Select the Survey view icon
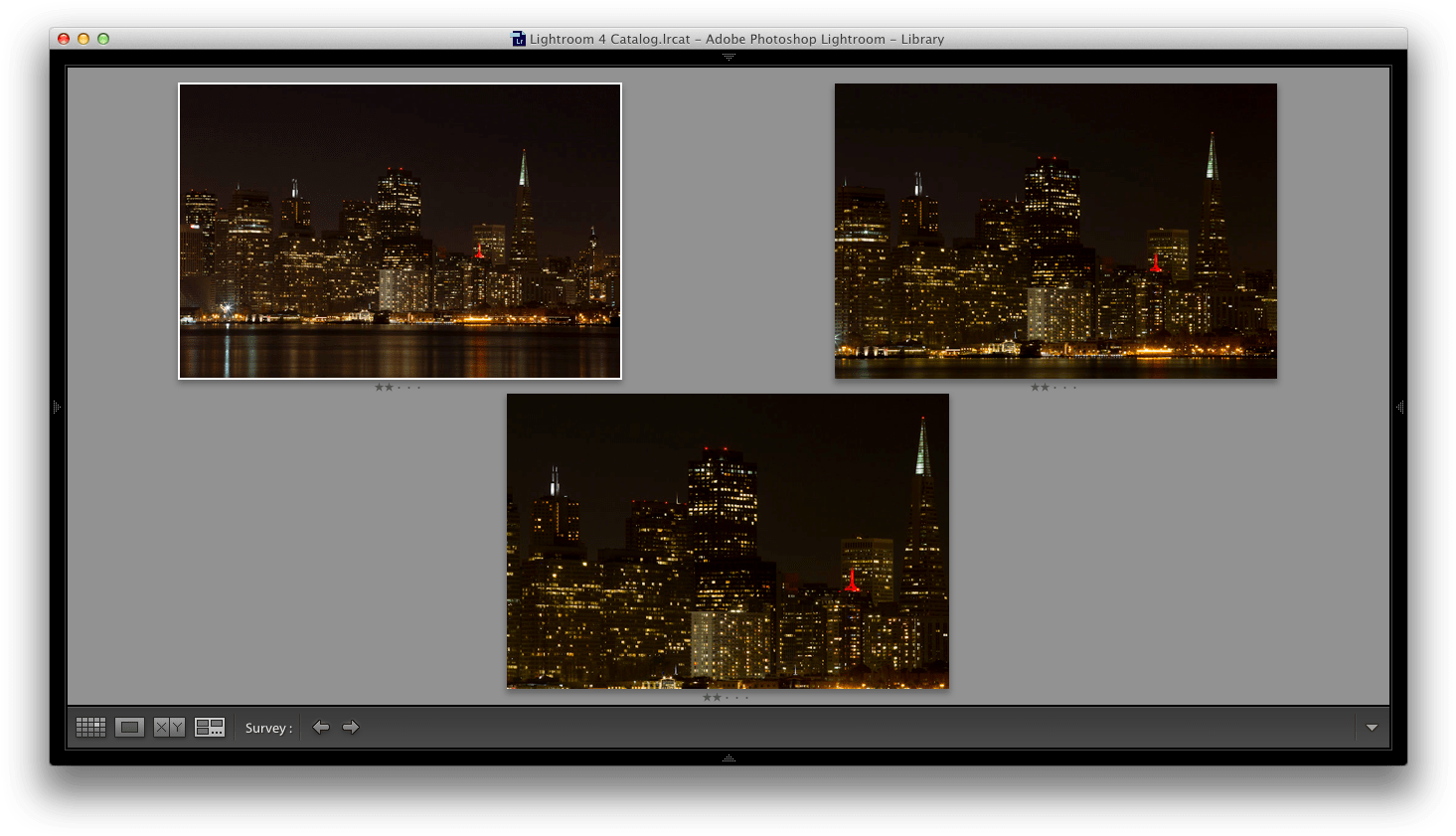The height and width of the screenshot is (836, 1456). [210, 728]
